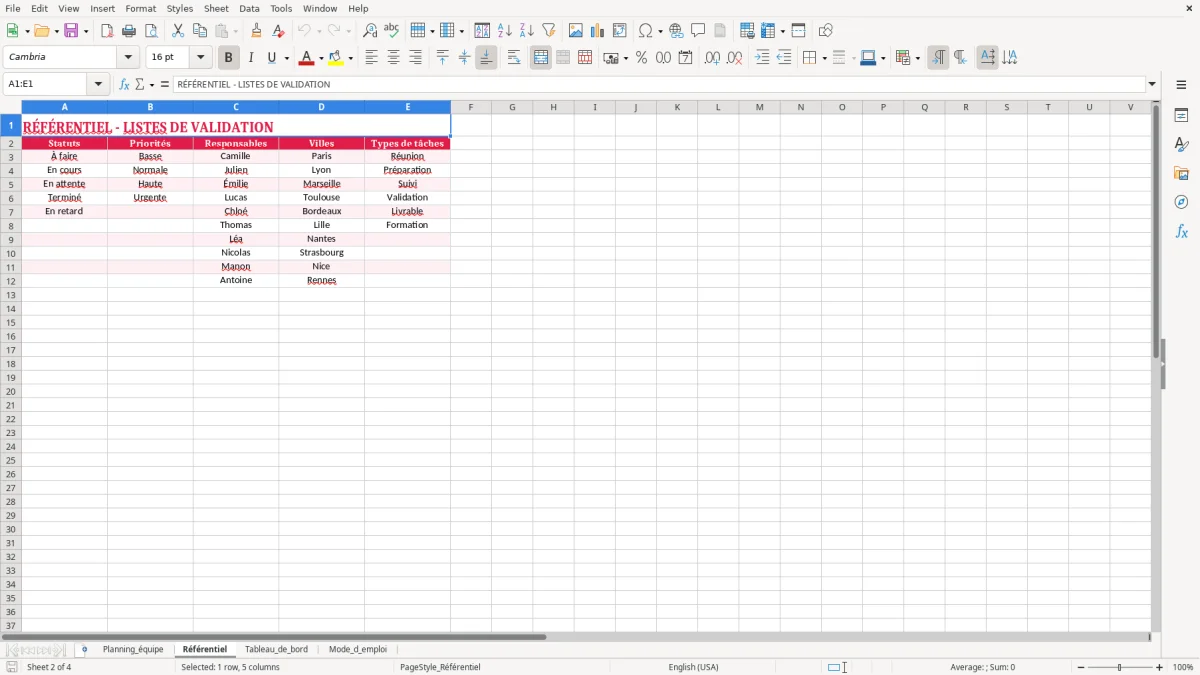1200x675 pixels.
Task: Open the Borders dropdown arrow
Action: [x=823, y=58]
